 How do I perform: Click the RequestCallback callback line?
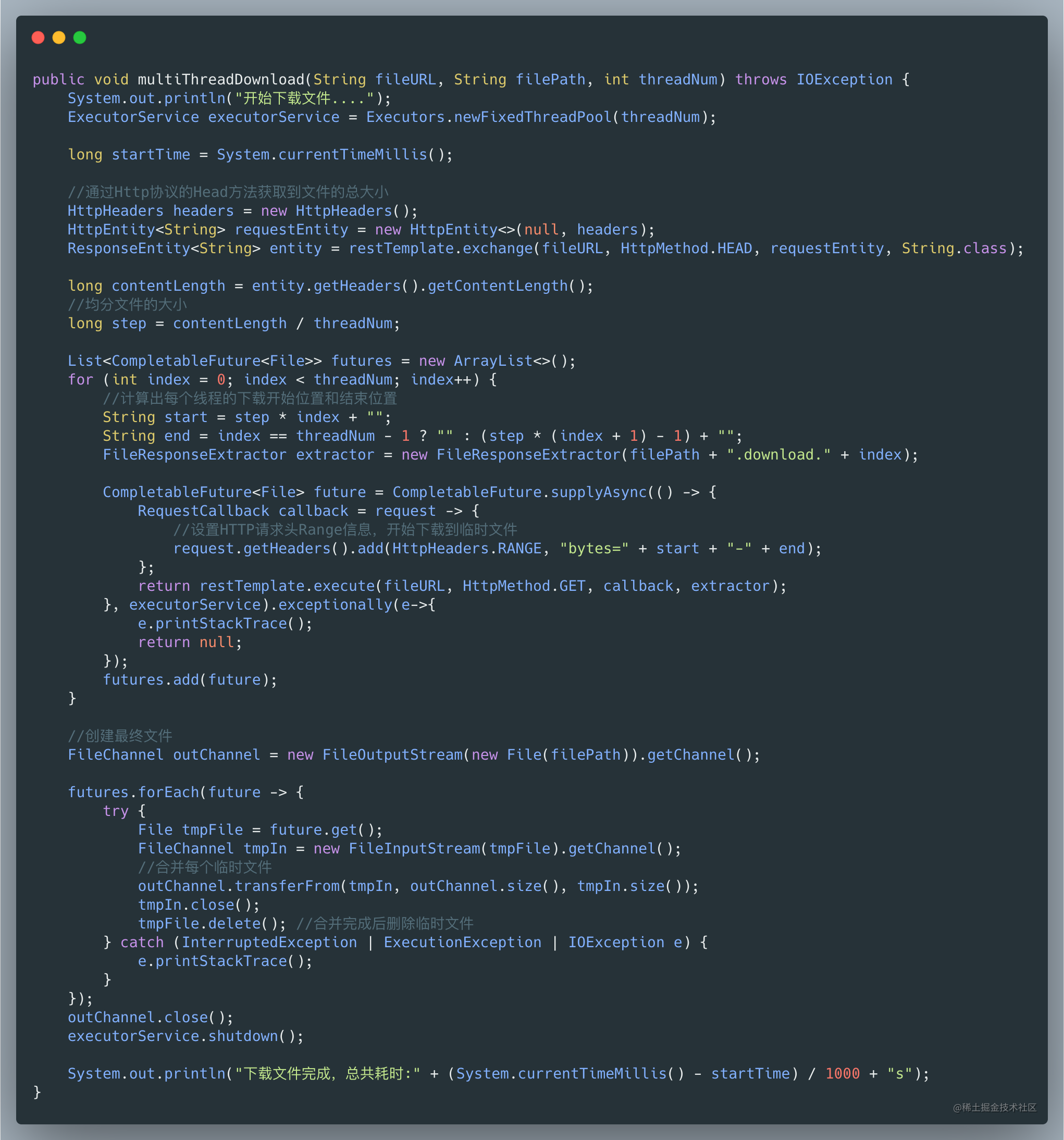(308, 511)
